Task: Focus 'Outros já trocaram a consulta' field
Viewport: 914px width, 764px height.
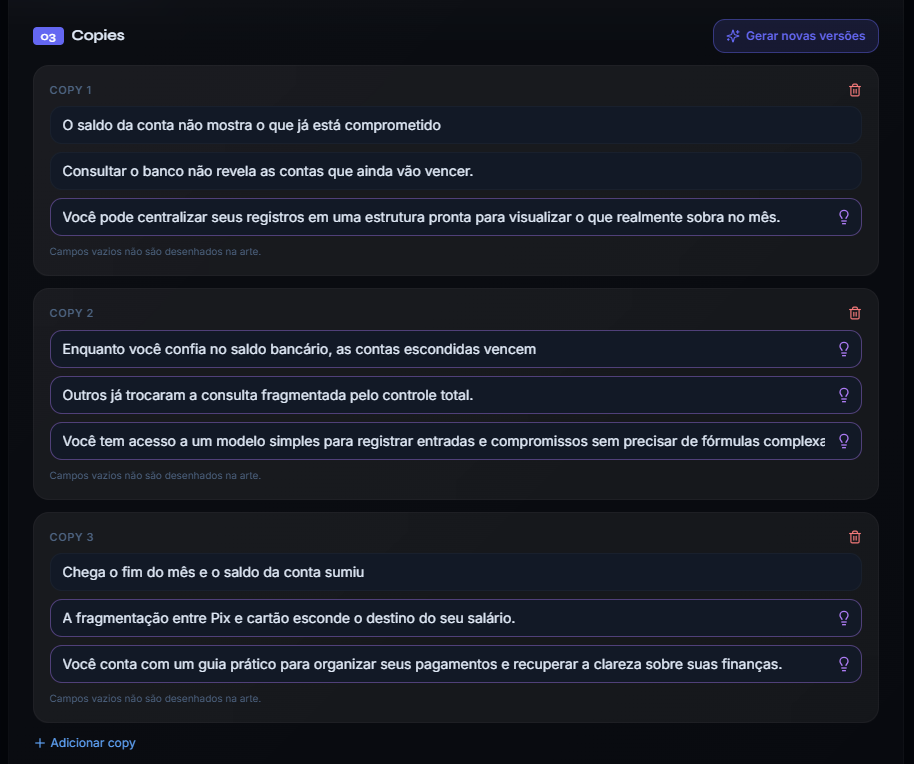Action: click(456, 395)
